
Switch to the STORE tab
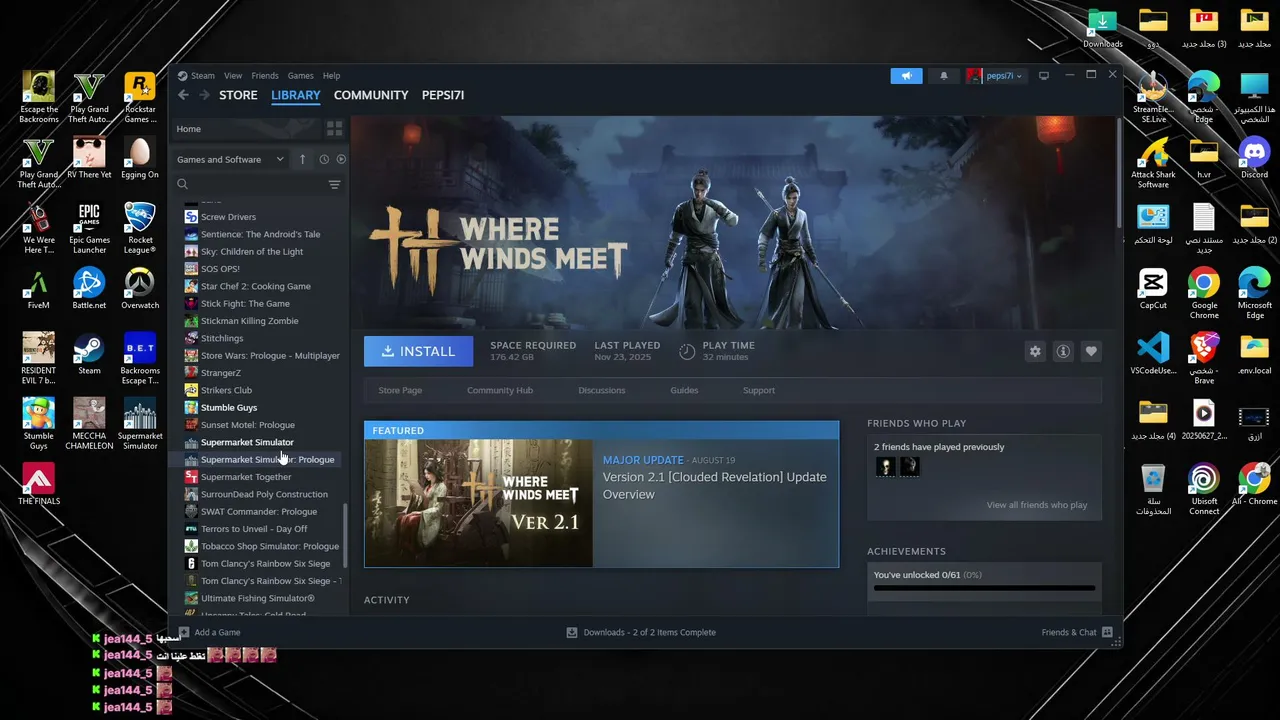pos(238,95)
